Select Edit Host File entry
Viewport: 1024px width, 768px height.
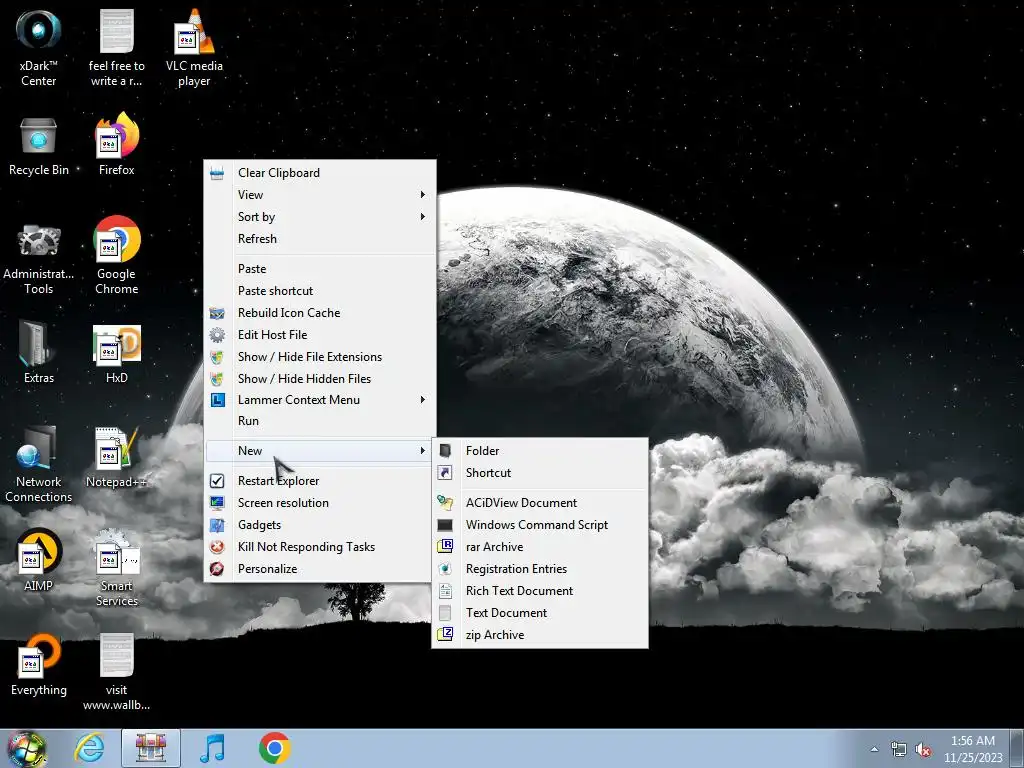[x=320, y=335]
